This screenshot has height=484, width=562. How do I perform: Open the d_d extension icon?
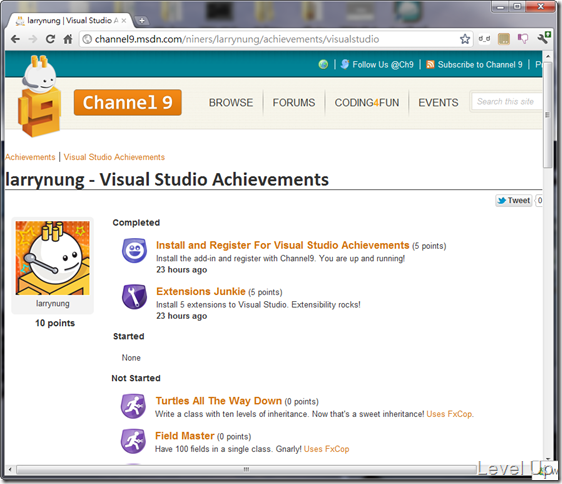pyautogui.click(x=484, y=39)
